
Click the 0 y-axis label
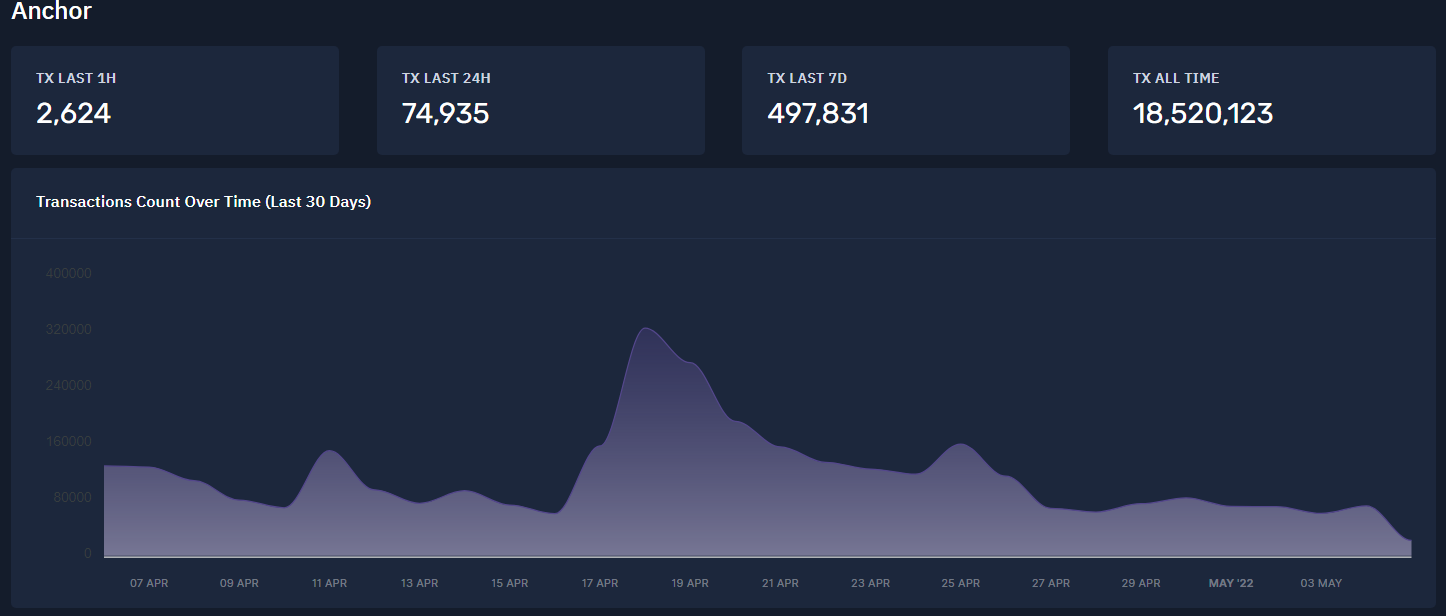88,554
